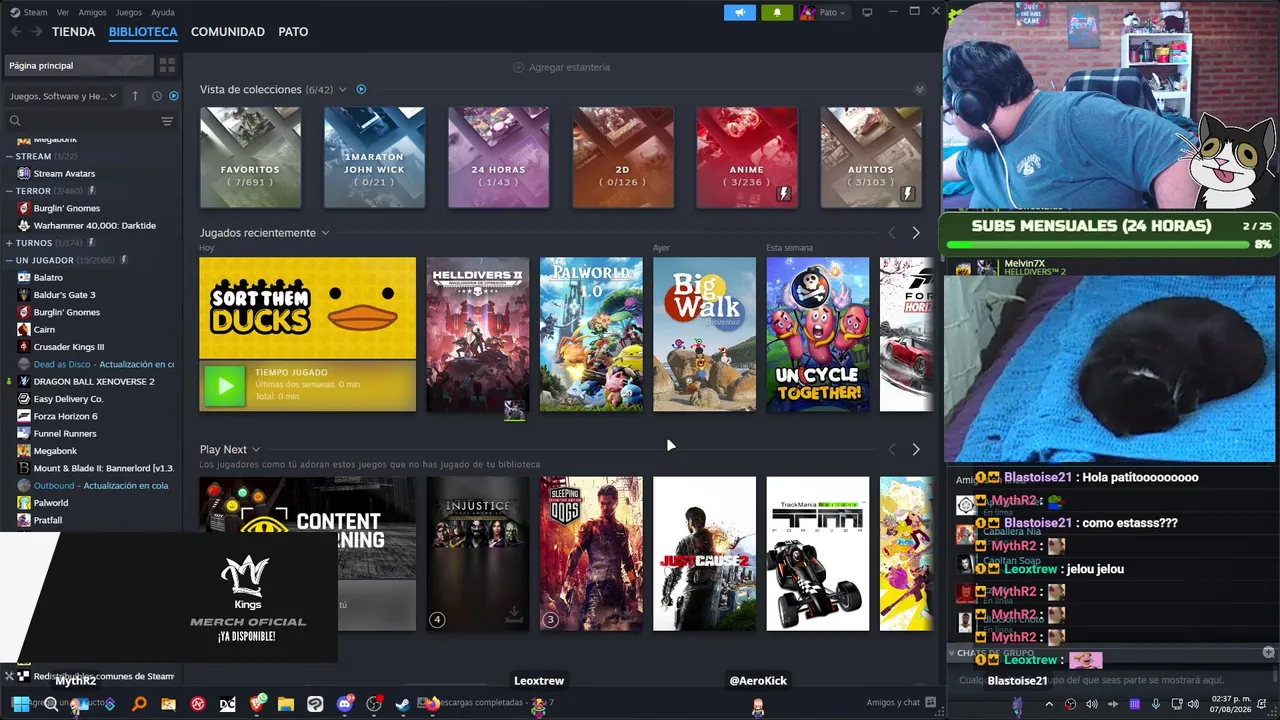
Task: Collapse the STREAM collection
Action: click(10, 156)
